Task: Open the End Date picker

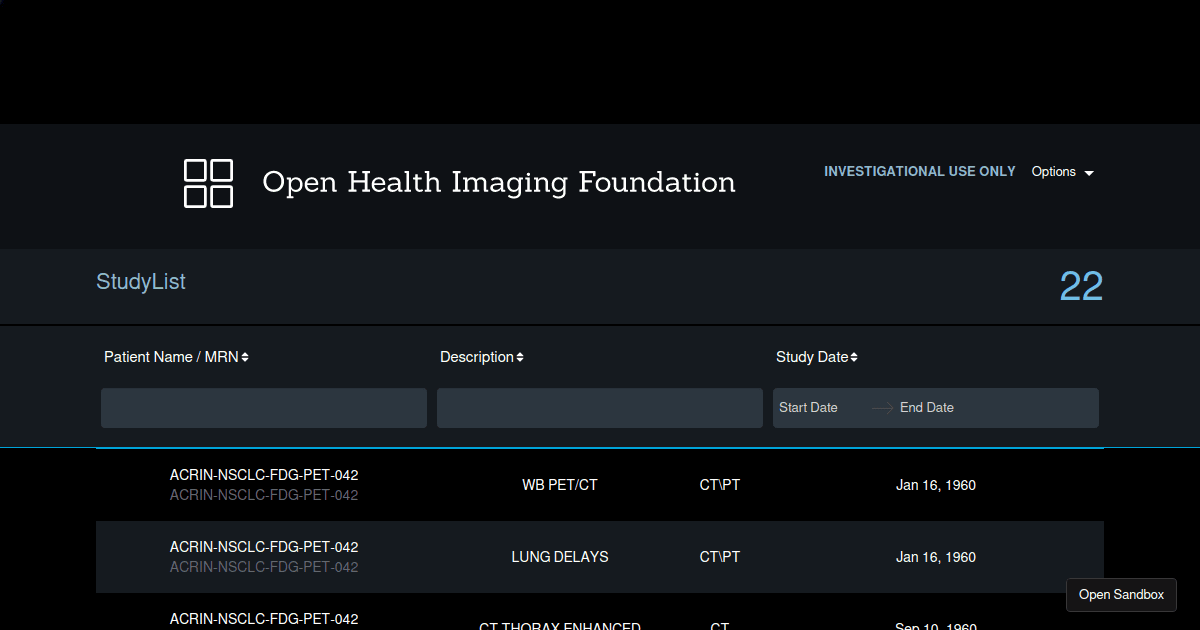Action: pos(927,408)
